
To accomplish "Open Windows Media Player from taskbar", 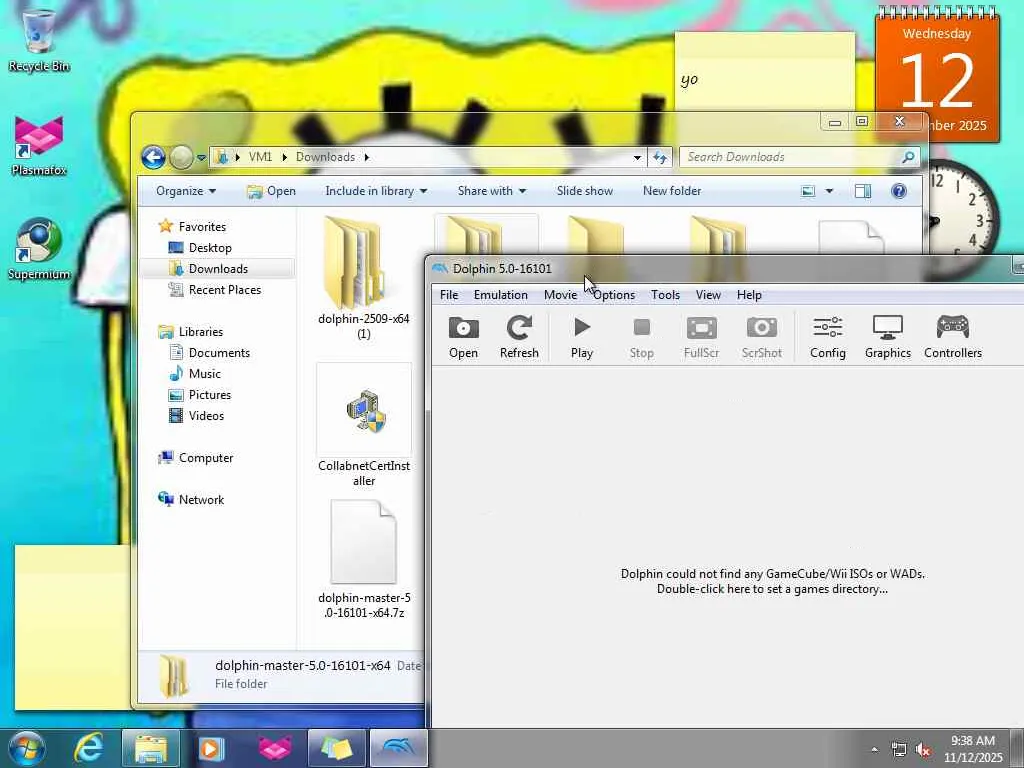I will click(x=211, y=748).
